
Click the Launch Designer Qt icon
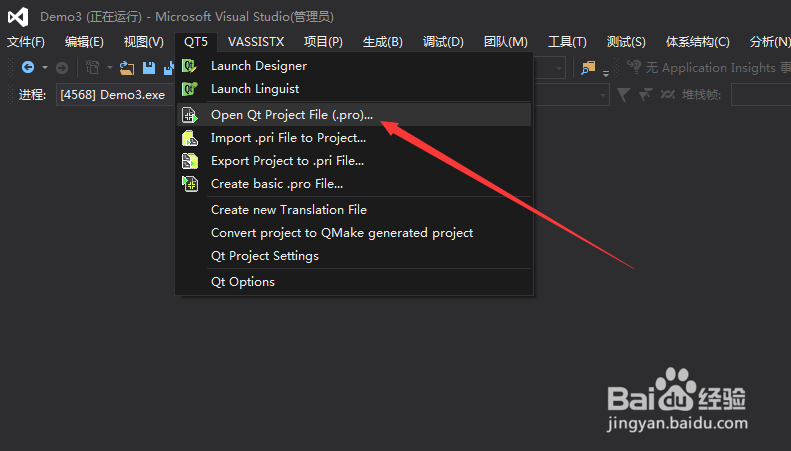coord(190,66)
